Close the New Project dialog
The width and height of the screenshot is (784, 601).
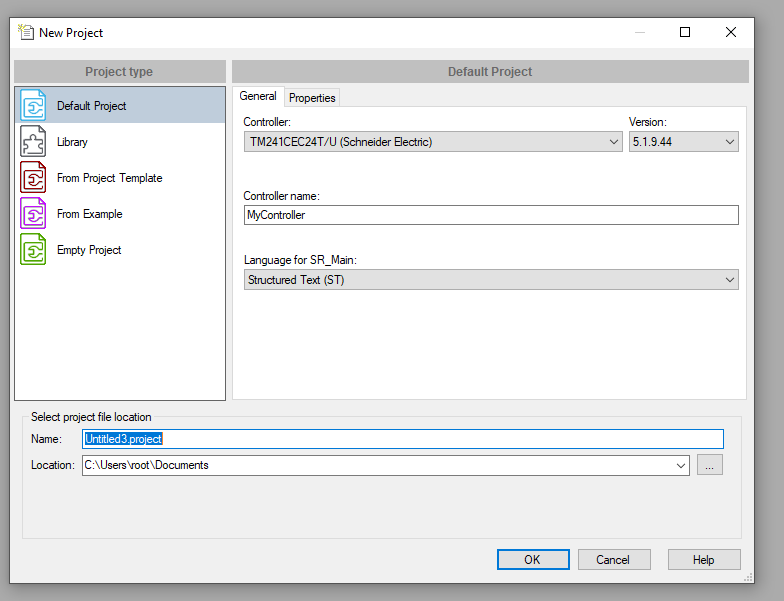(x=730, y=32)
